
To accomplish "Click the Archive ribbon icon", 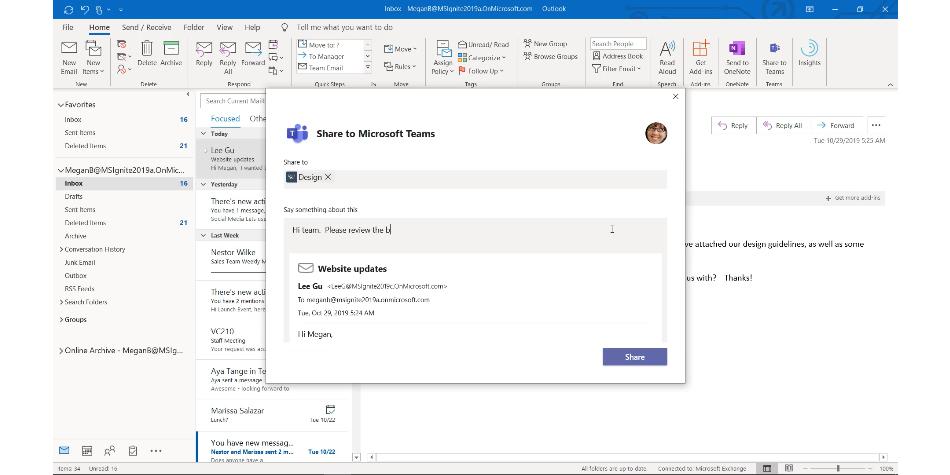I will 171,53.
